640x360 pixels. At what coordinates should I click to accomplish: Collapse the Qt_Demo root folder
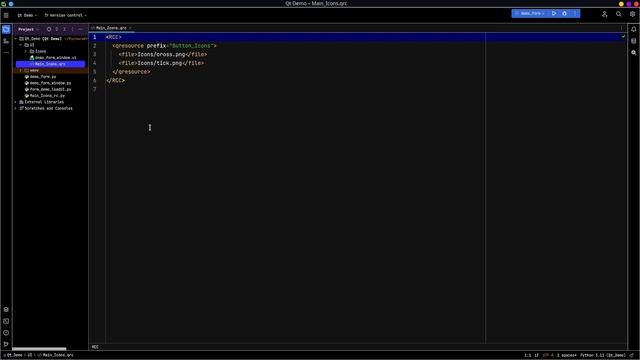tap(16, 39)
